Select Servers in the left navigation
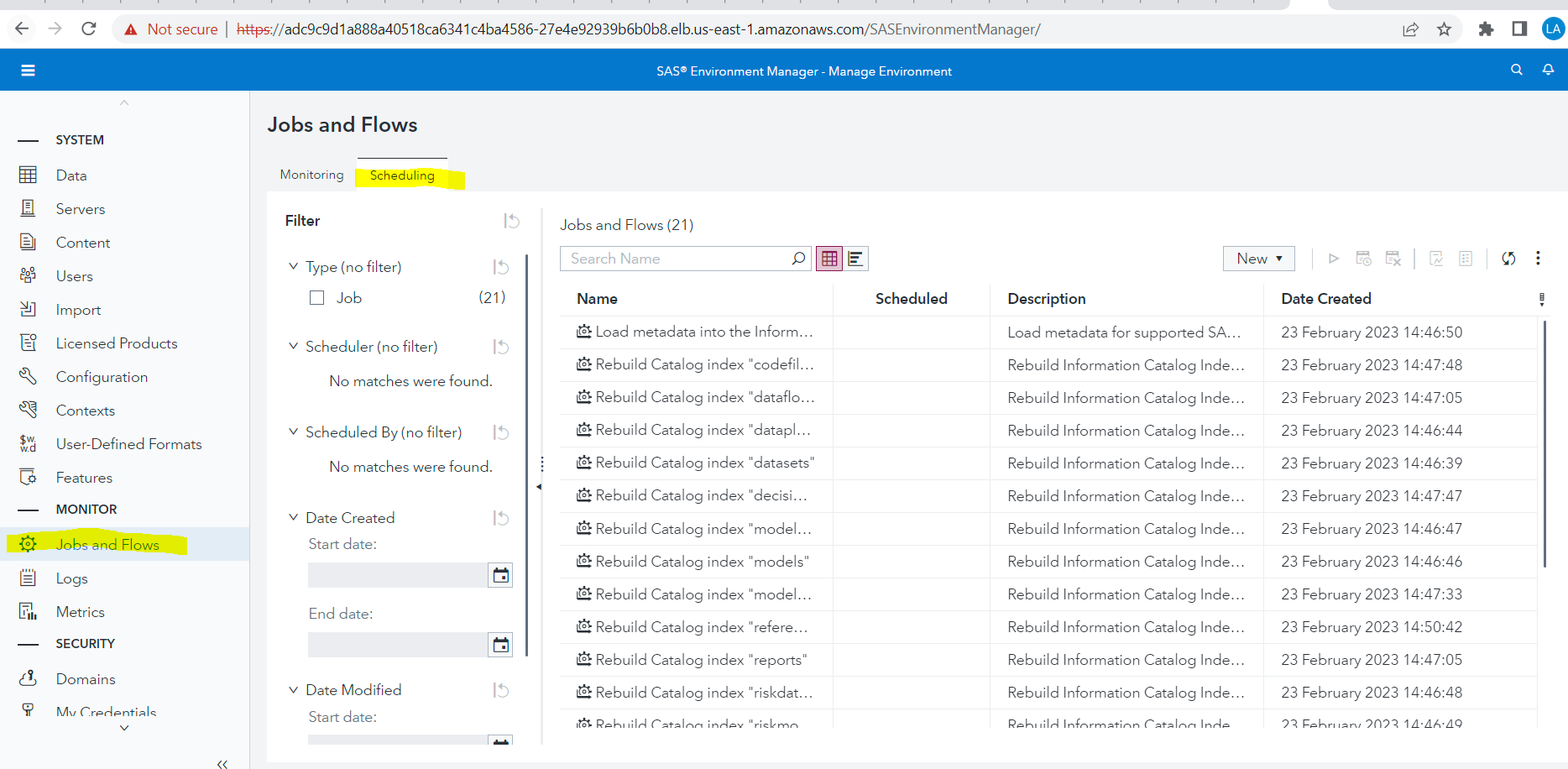 80,208
